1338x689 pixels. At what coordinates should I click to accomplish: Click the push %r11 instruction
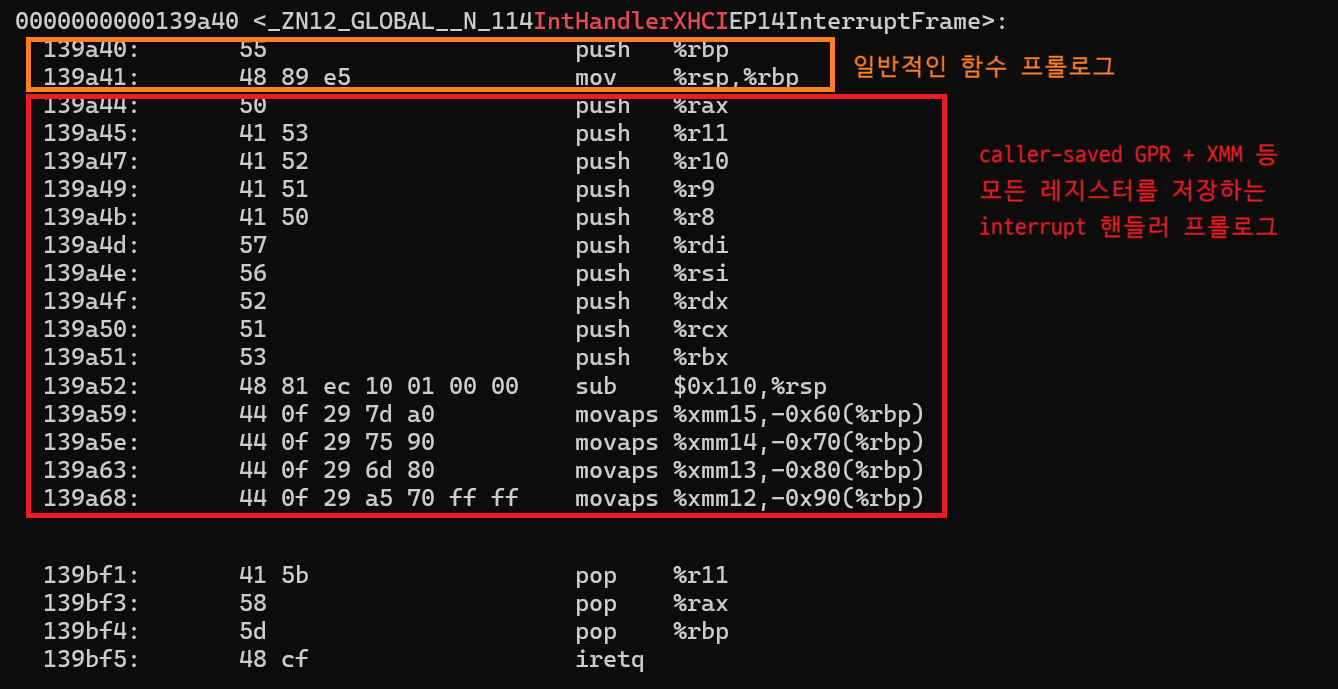point(651,133)
